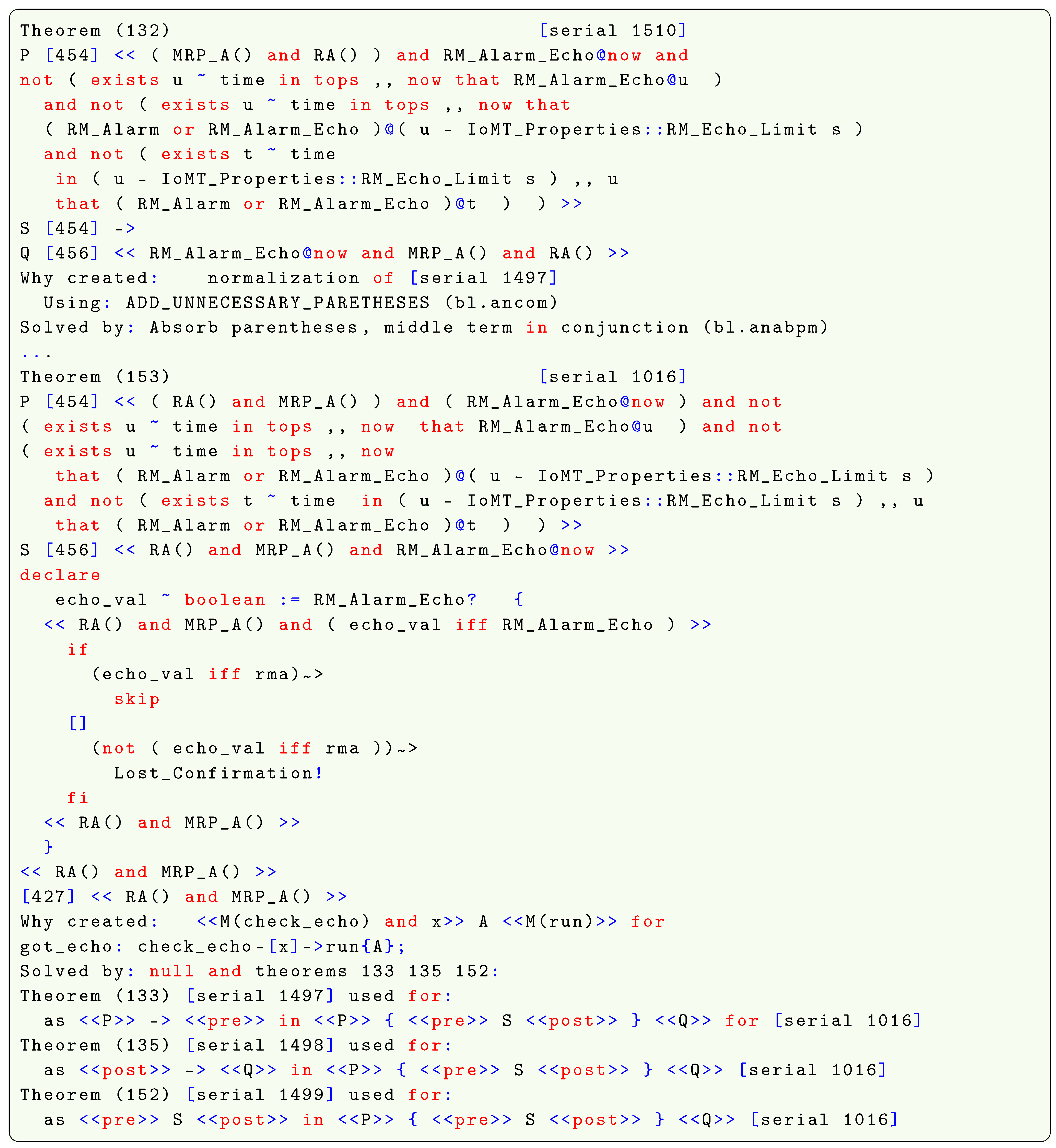Click the '(echo_val iff rma)~>' guard
The width and height of the screenshot is (1056, 1148).
click(207, 674)
